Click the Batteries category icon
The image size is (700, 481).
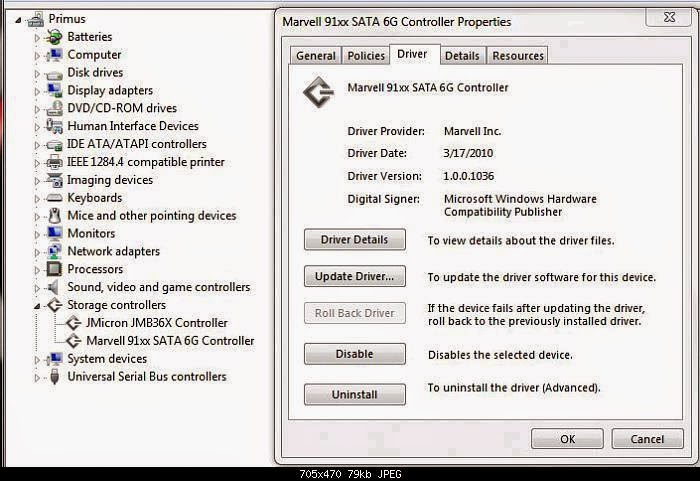pyautogui.click(x=54, y=37)
